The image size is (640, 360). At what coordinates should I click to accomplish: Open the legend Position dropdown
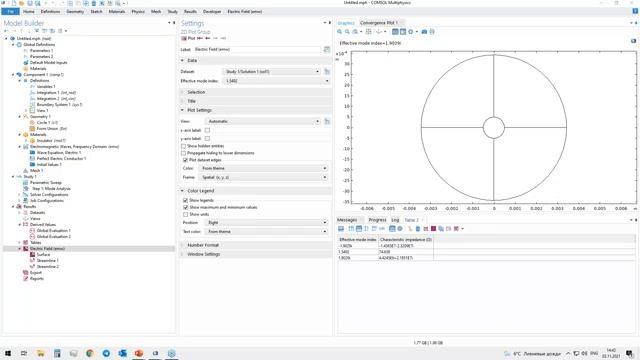click(266, 222)
